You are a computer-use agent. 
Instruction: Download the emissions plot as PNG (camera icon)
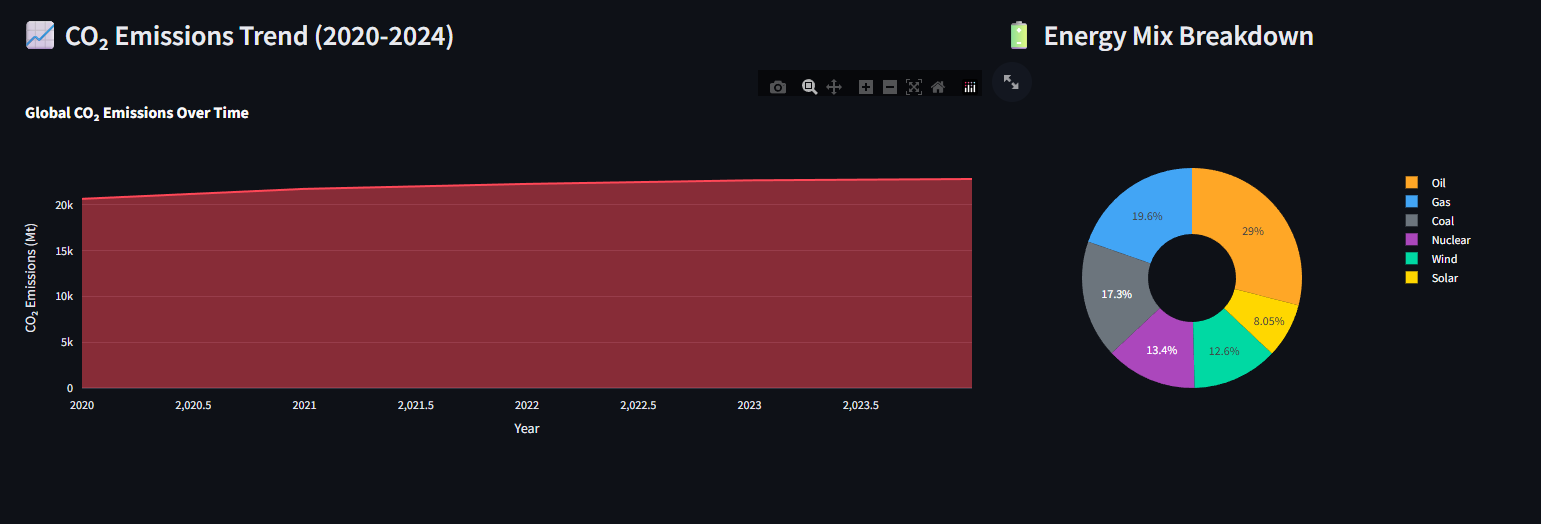pos(778,87)
